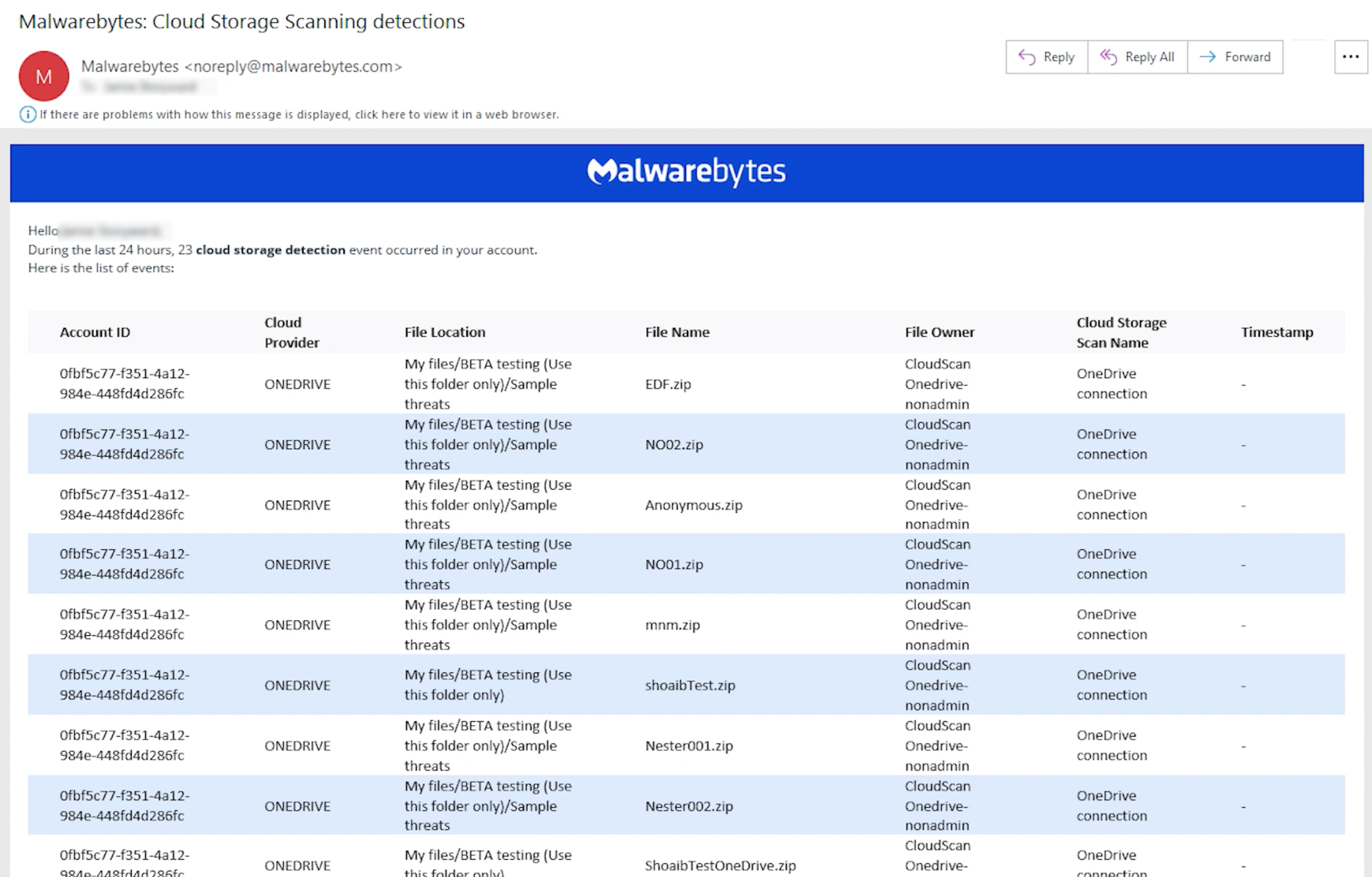
Task: Open the more actions ellipsis menu
Action: point(1351,57)
